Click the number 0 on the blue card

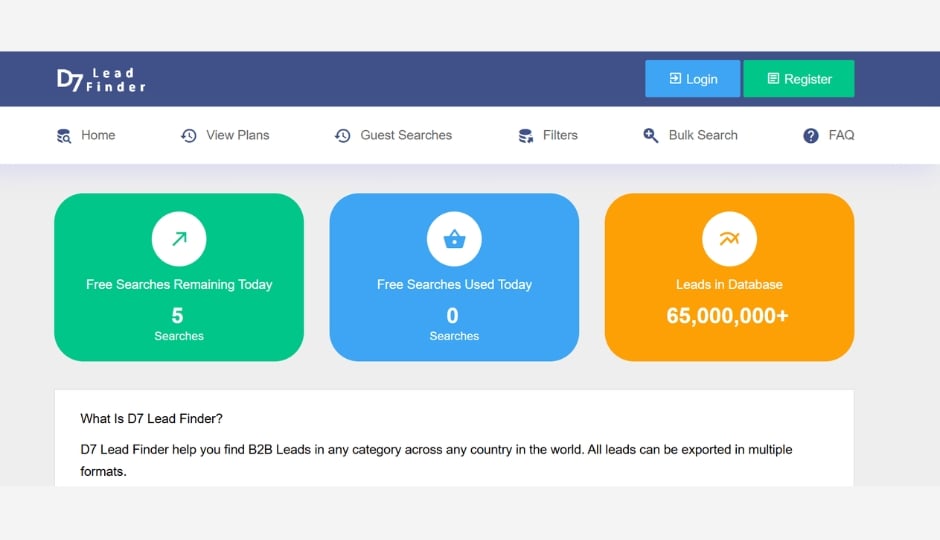point(453,315)
